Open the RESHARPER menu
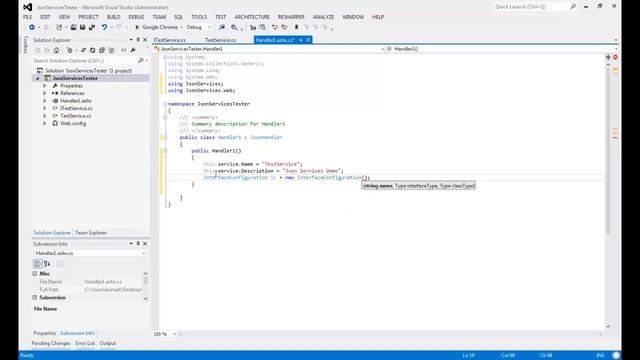The width and height of the screenshot is (640, 360). tap(291, 17)
